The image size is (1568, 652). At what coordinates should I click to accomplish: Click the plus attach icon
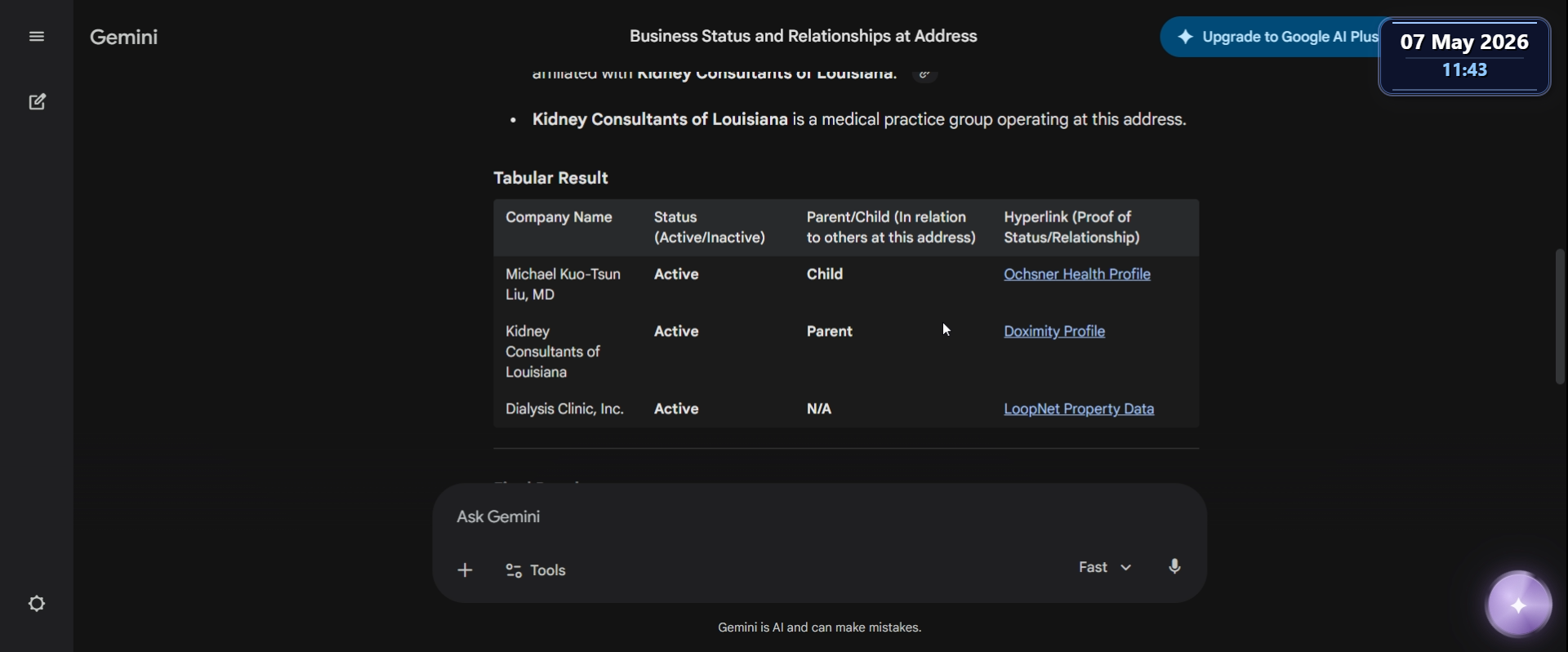tap(465, 570)
